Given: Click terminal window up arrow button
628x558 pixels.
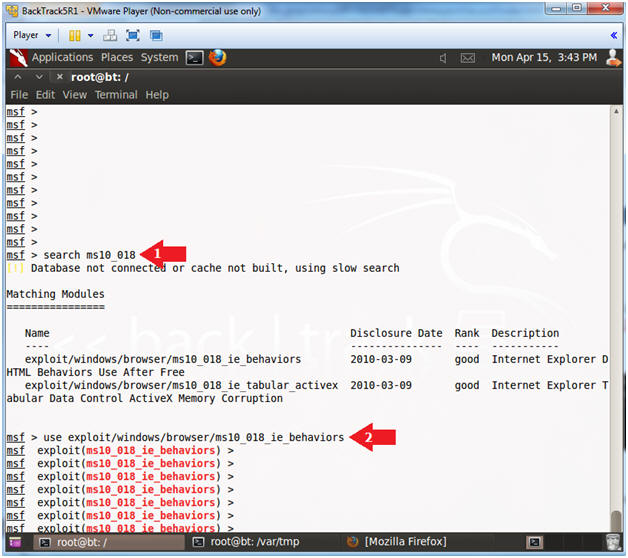Looking at the screenshot, I should pos(18,77).
